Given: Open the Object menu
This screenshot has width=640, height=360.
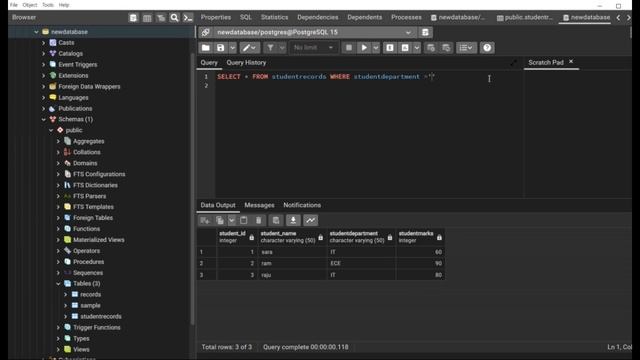Looking at the screenshot, I should pos(29,5).
